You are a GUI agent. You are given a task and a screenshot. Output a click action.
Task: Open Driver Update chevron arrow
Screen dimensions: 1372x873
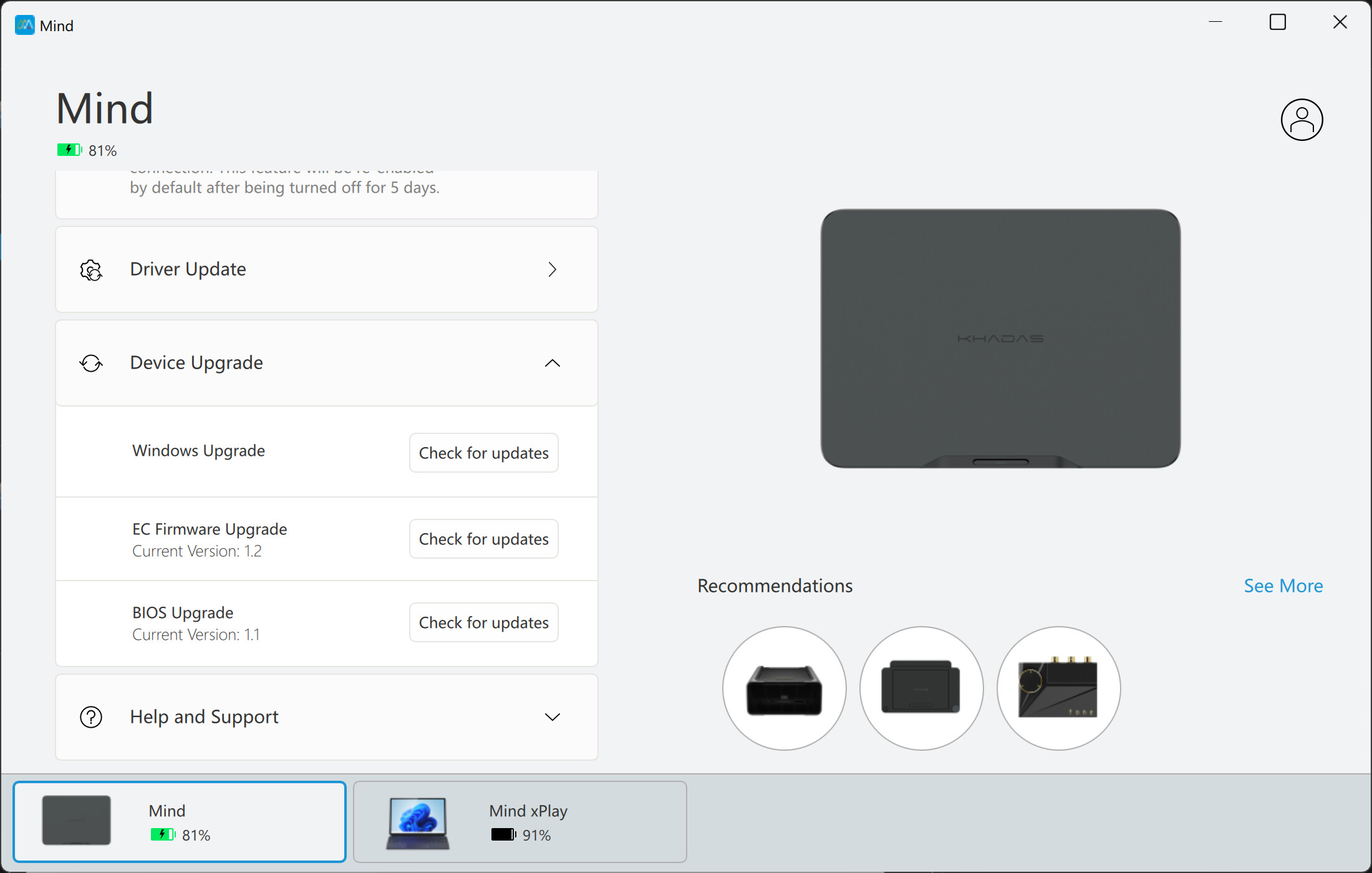coord(552,269)
